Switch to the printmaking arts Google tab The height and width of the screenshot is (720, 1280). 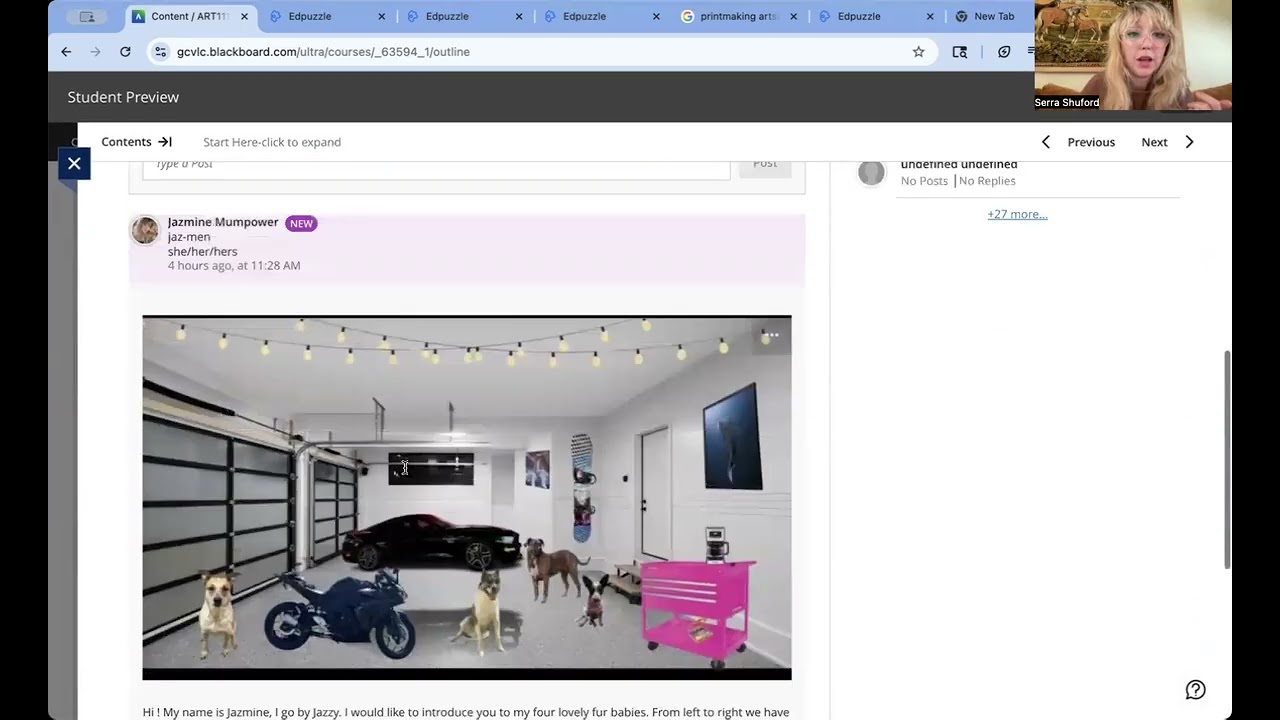tap(737, 16)
